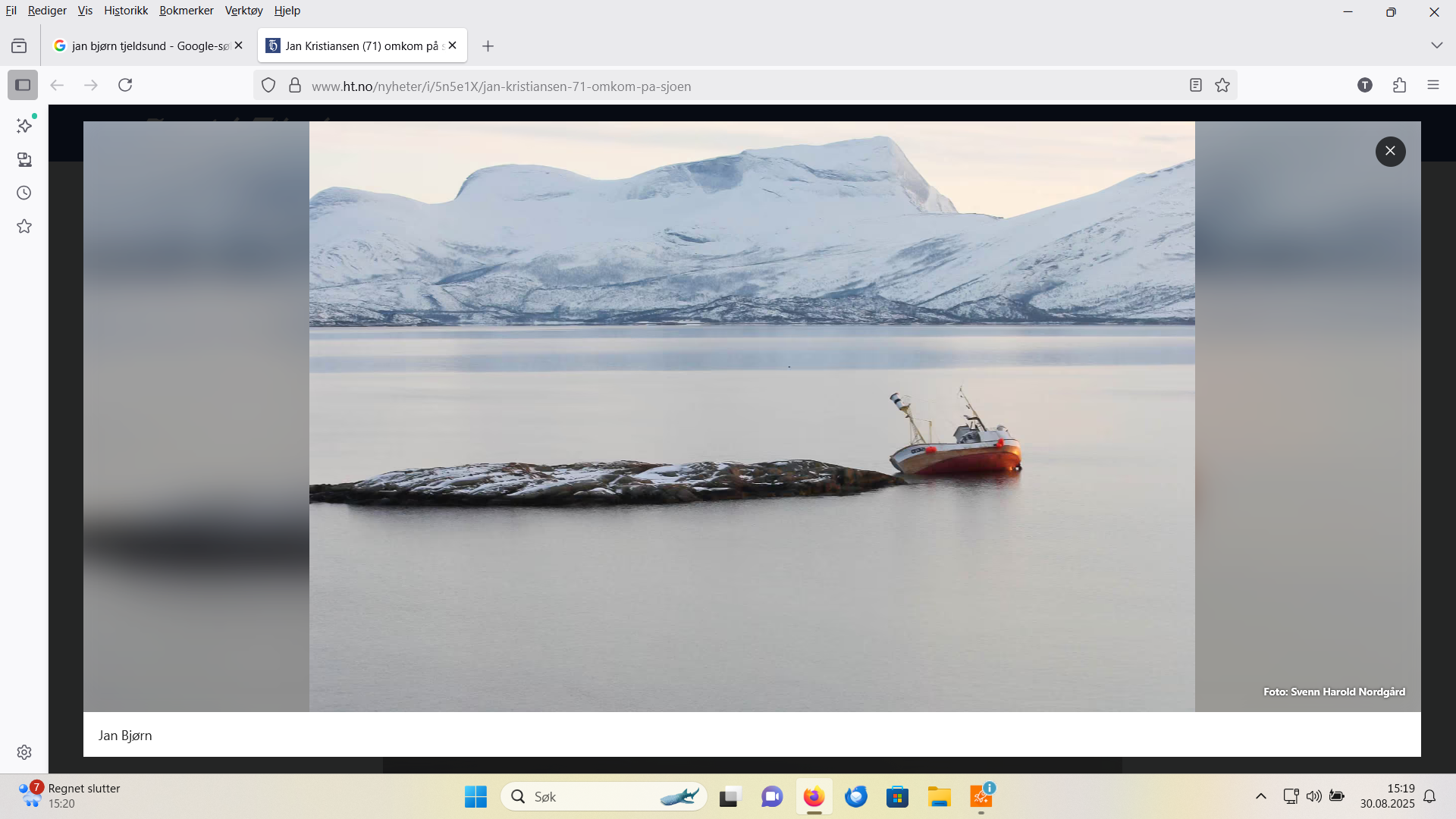This screenshot has height=819, width=1456.
Task: Bookmark this page with star icon
Action: tap(1222, 85)
